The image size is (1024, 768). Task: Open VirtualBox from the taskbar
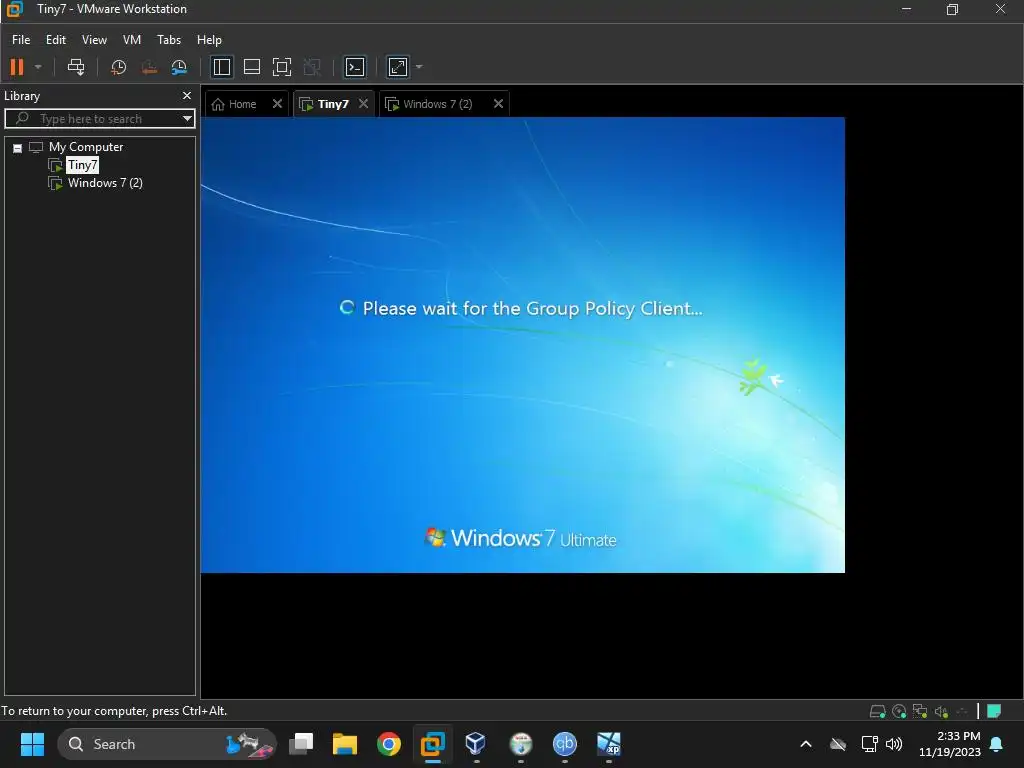476,744
